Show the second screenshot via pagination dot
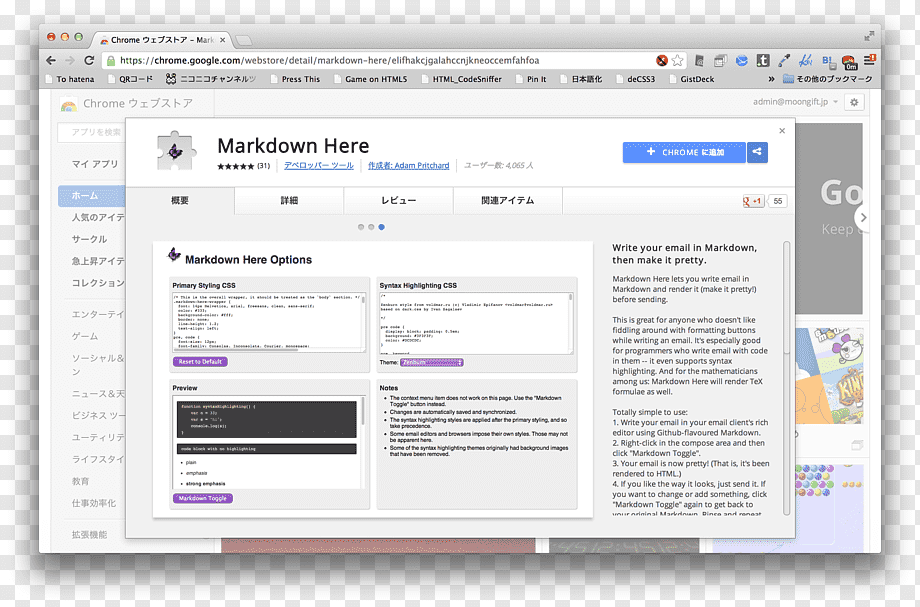The image size is (920, 607). (x=371, y=227)
